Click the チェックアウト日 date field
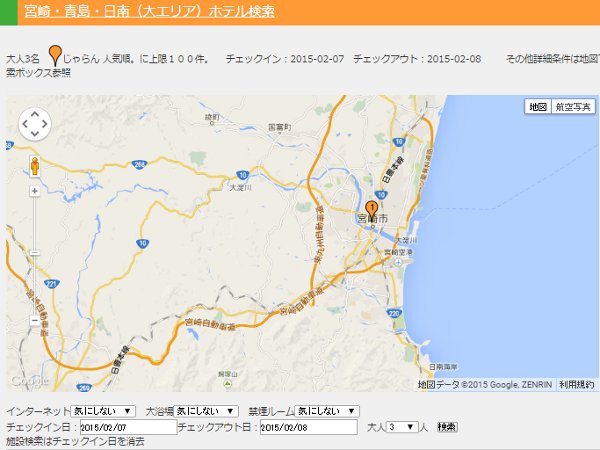600x450 pixels. (x=309, y=427)
